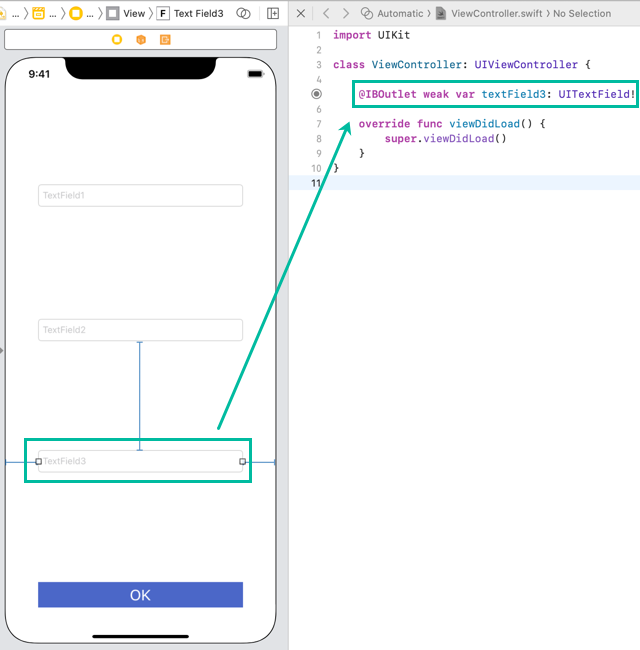Click the 9:41 status bar time

[39, 74]
